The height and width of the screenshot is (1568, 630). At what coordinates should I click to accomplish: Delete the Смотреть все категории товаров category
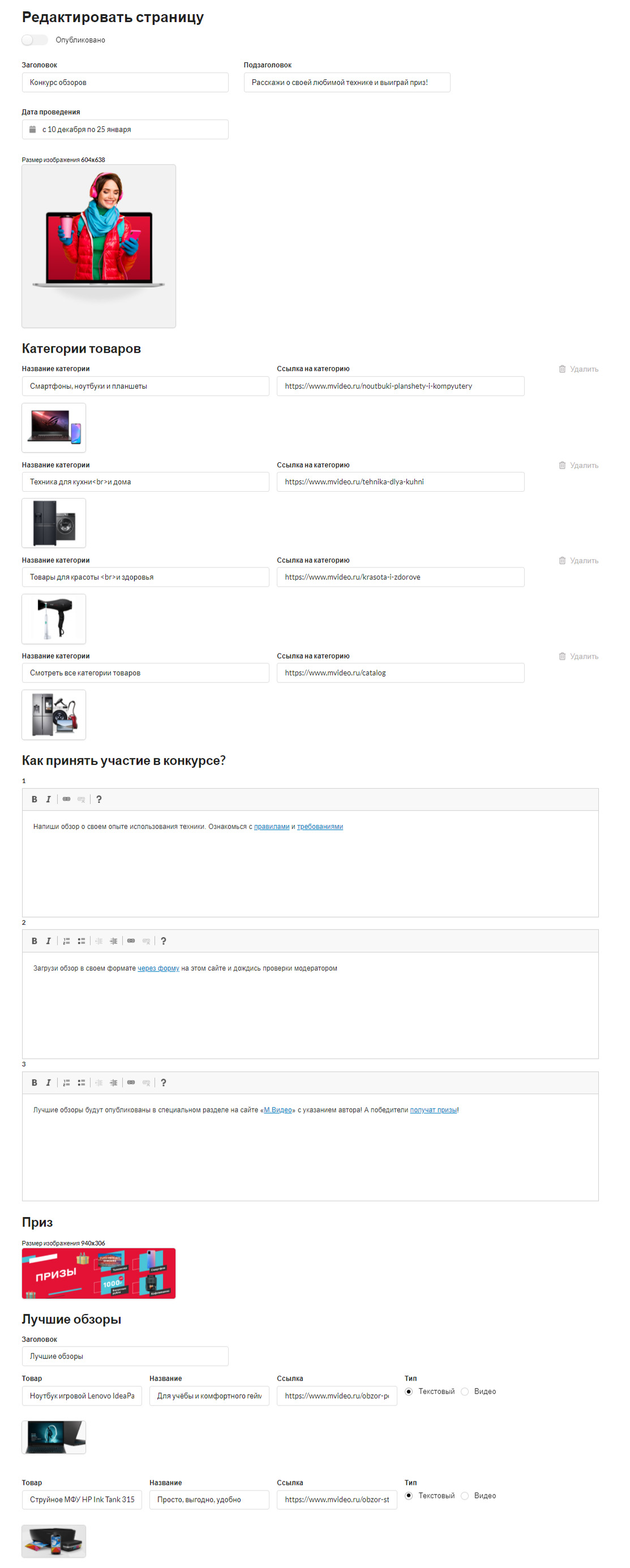(578, 656)
